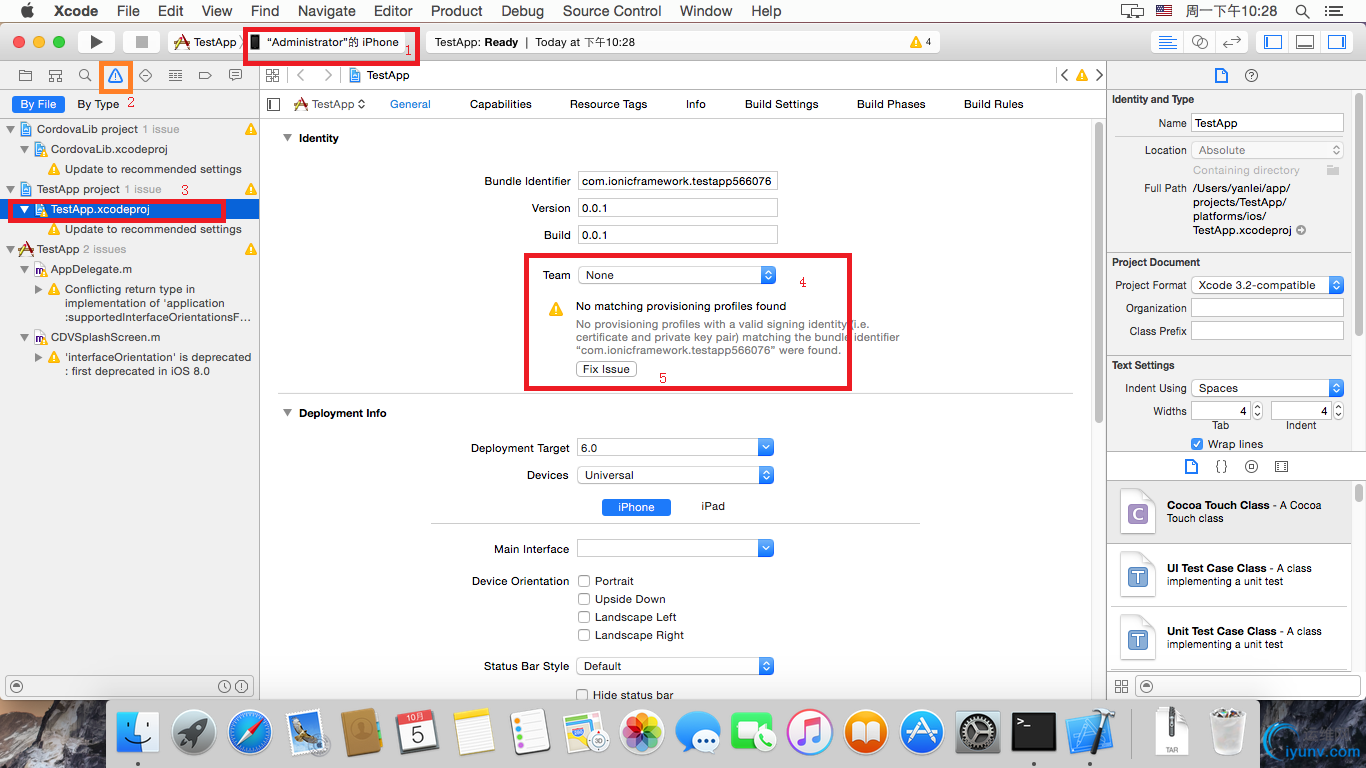
Task: Enable Landscape Right orientation
Action: tap(584, 635)
